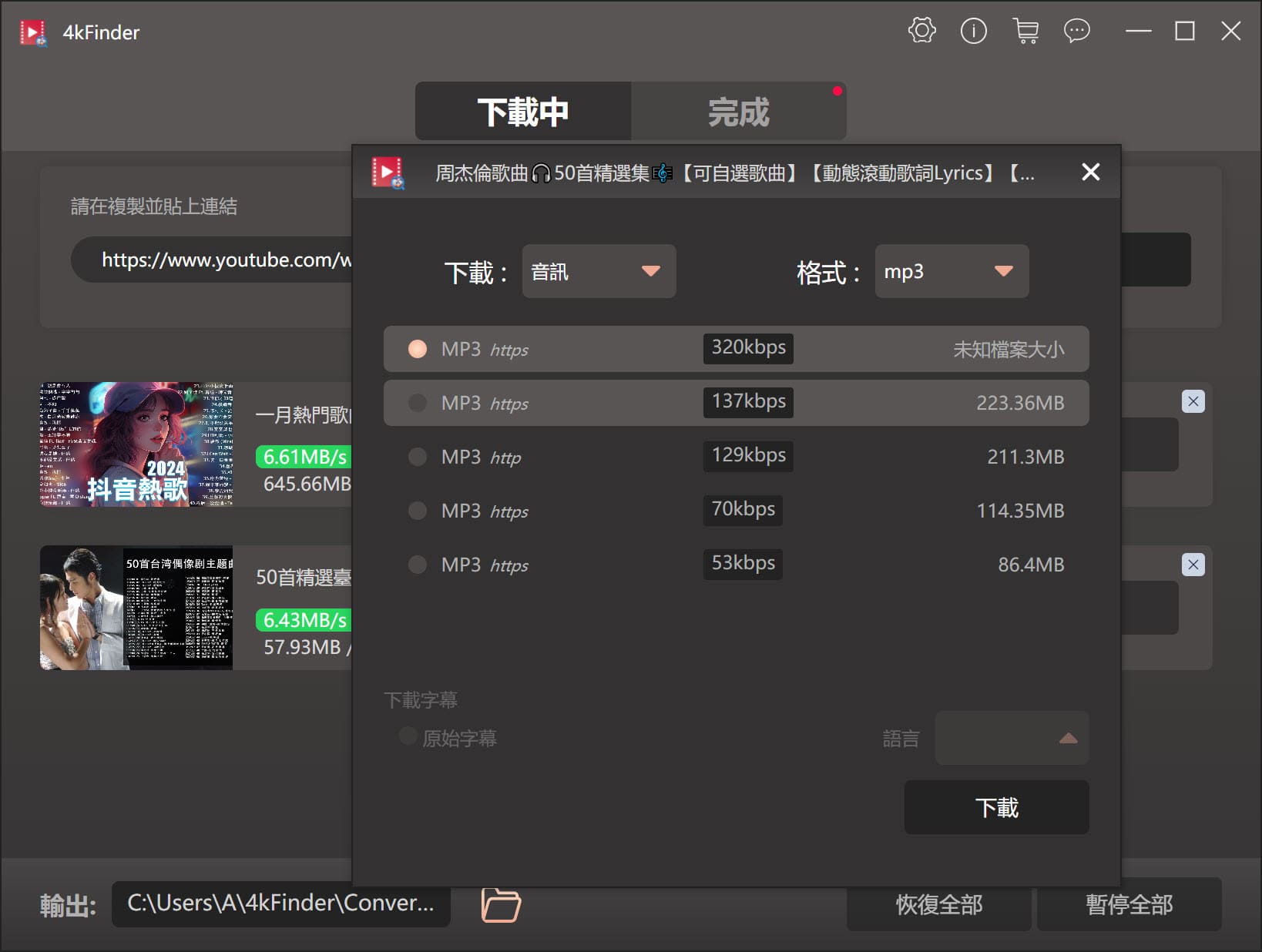Click the 320kbps bitrate label

click(748, 347)
